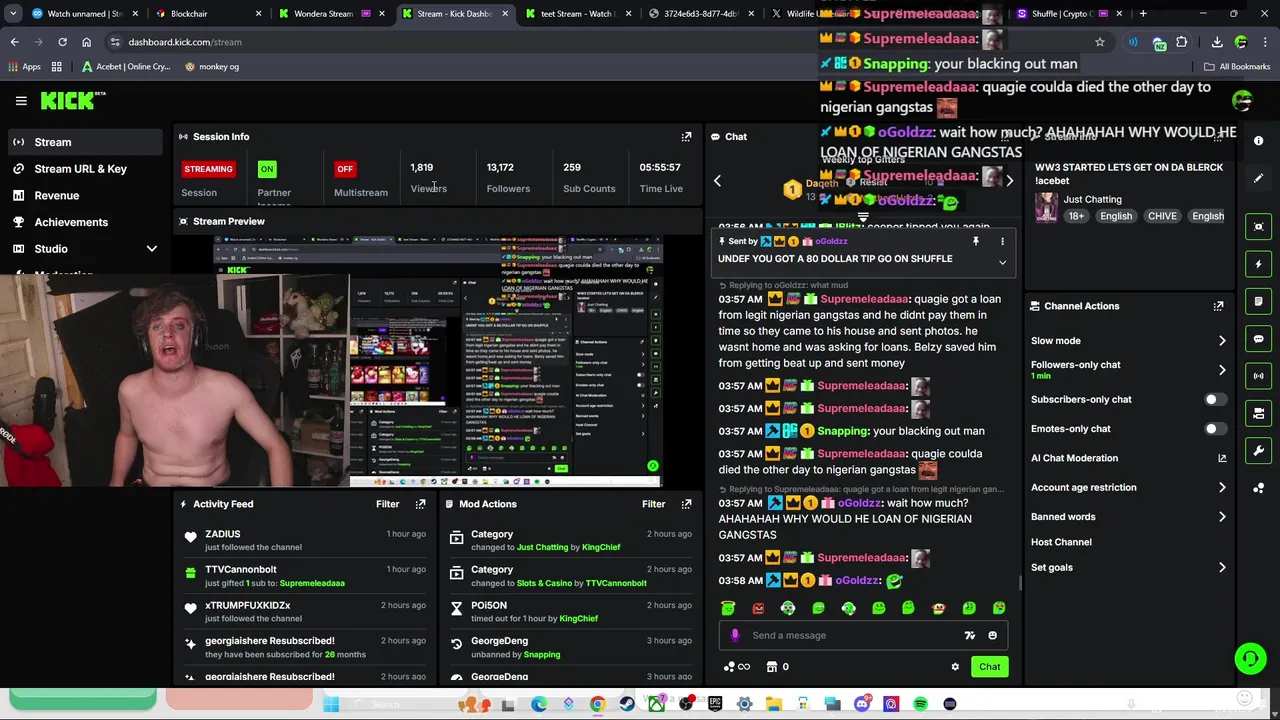
Task: Open Revenue in the sidebar
Action: click(x=83, y=196)
